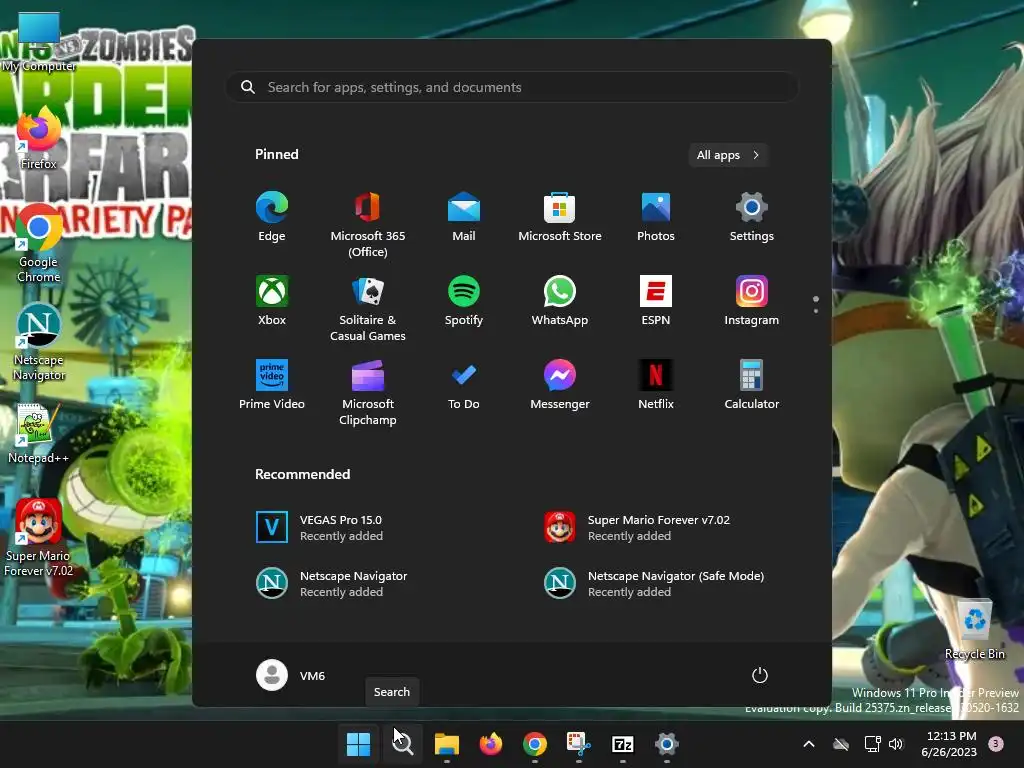This screenshot has height=768, width=1024.
Task: Open the clock and date panel
Action: tap(949, 744)
